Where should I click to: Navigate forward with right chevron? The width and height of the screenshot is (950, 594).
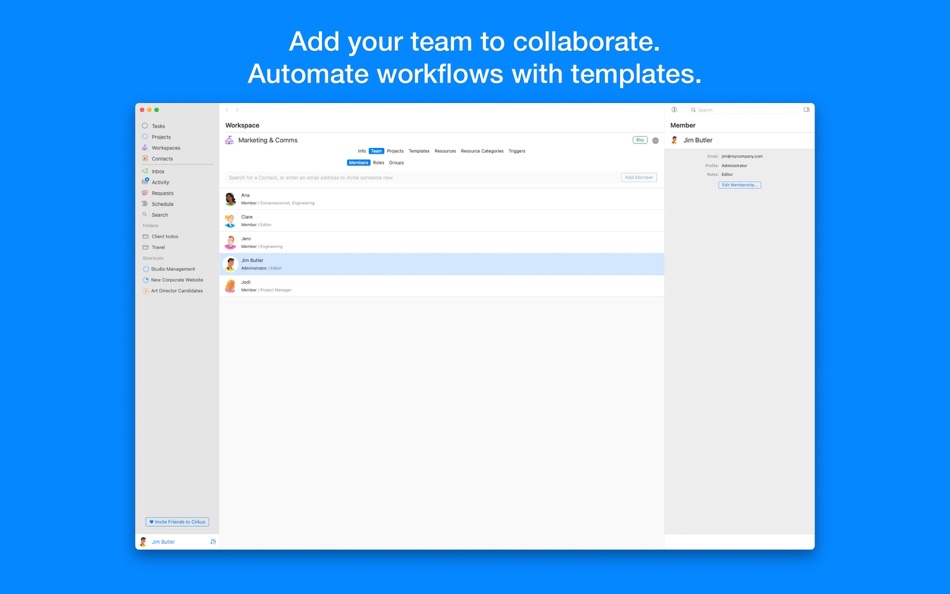coord(237,110)
